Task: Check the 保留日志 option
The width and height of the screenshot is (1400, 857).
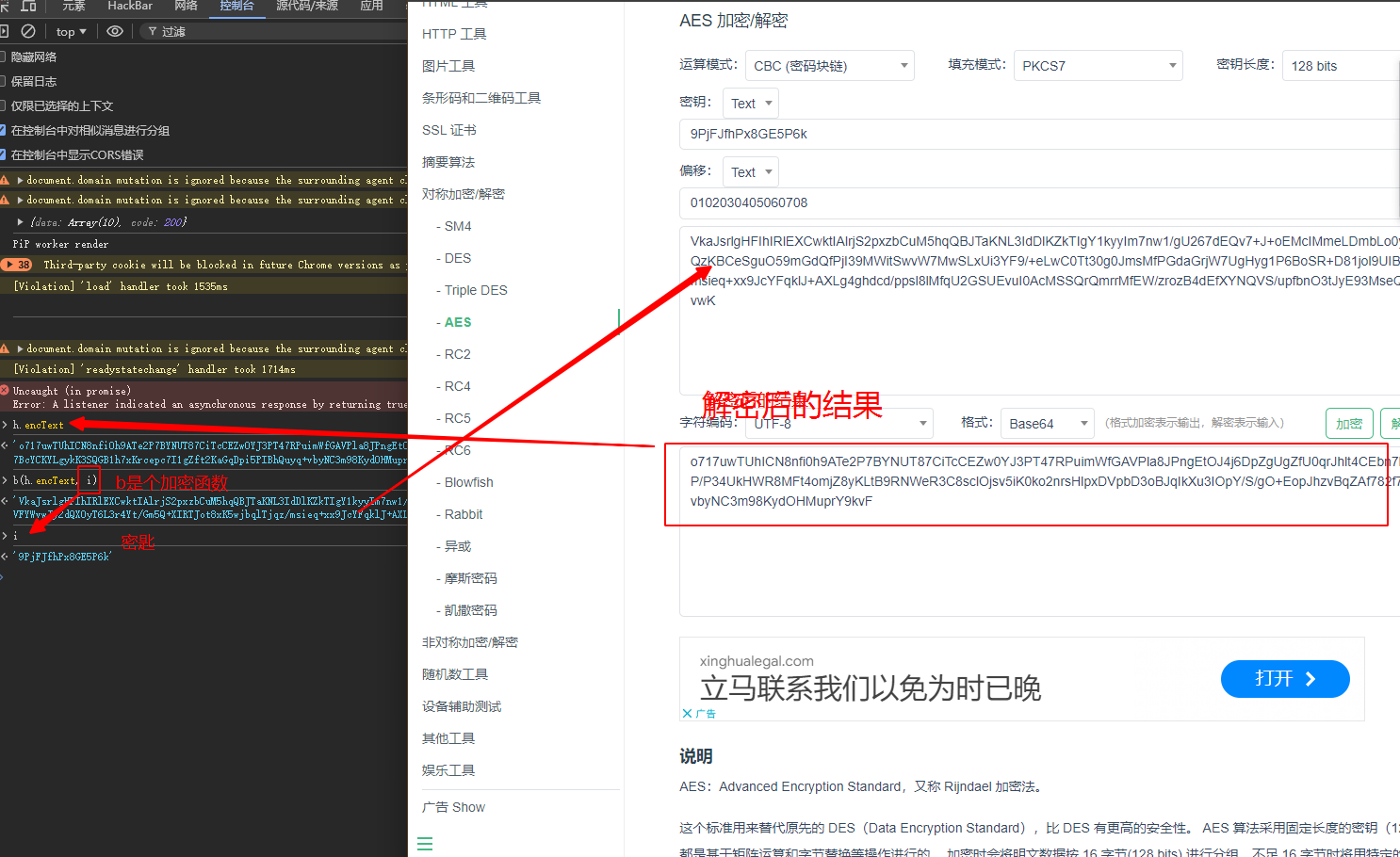Action: (3, 81)
